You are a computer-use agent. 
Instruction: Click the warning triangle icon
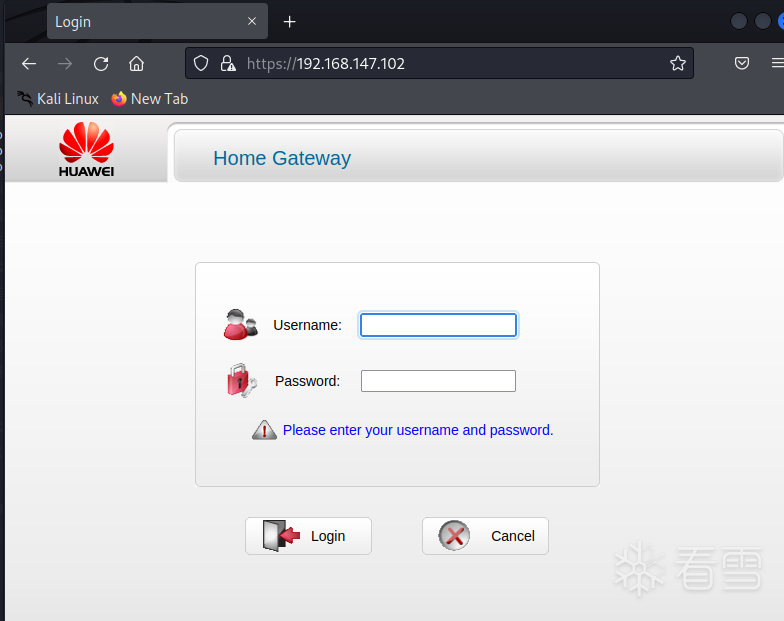point(264,430)
